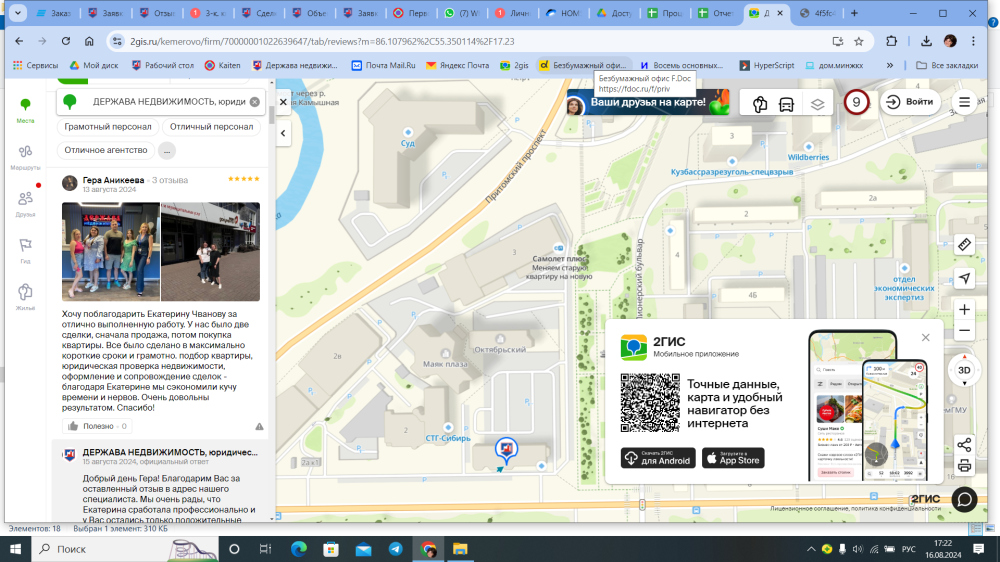The height and width of the screenshot is (562, 1000).
Task: Open the first review photo with group
Action: click(111, 251)
